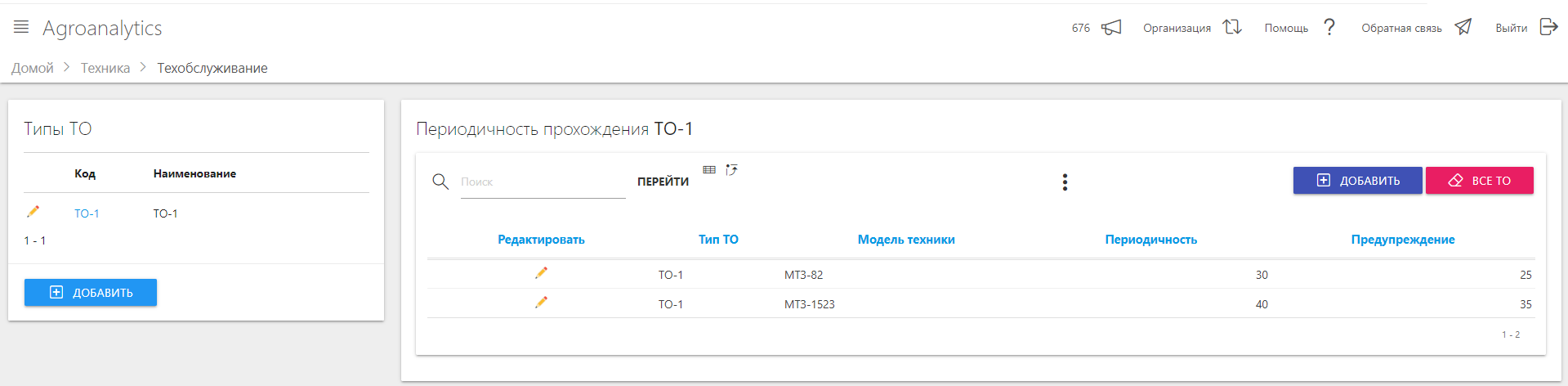The height and width of the screenshot is (386, 1568).
Task: Click the Организация switch arrows icon
Action: pos(1232,27)
